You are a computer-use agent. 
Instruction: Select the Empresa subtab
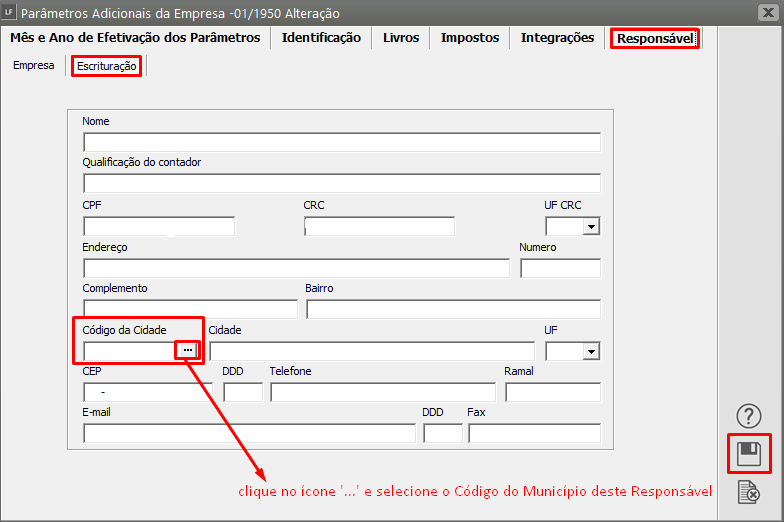(x=34, y=66)
